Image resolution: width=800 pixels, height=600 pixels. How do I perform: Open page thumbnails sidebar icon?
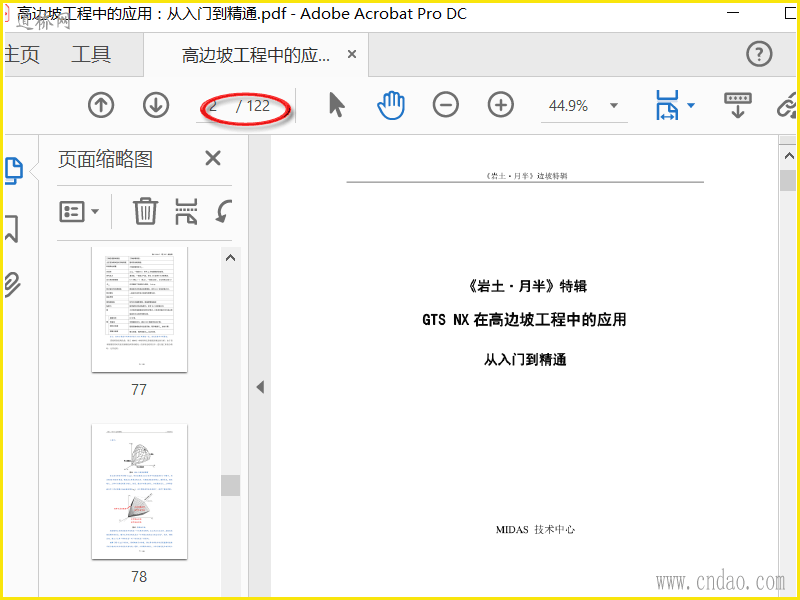point(14,170)
